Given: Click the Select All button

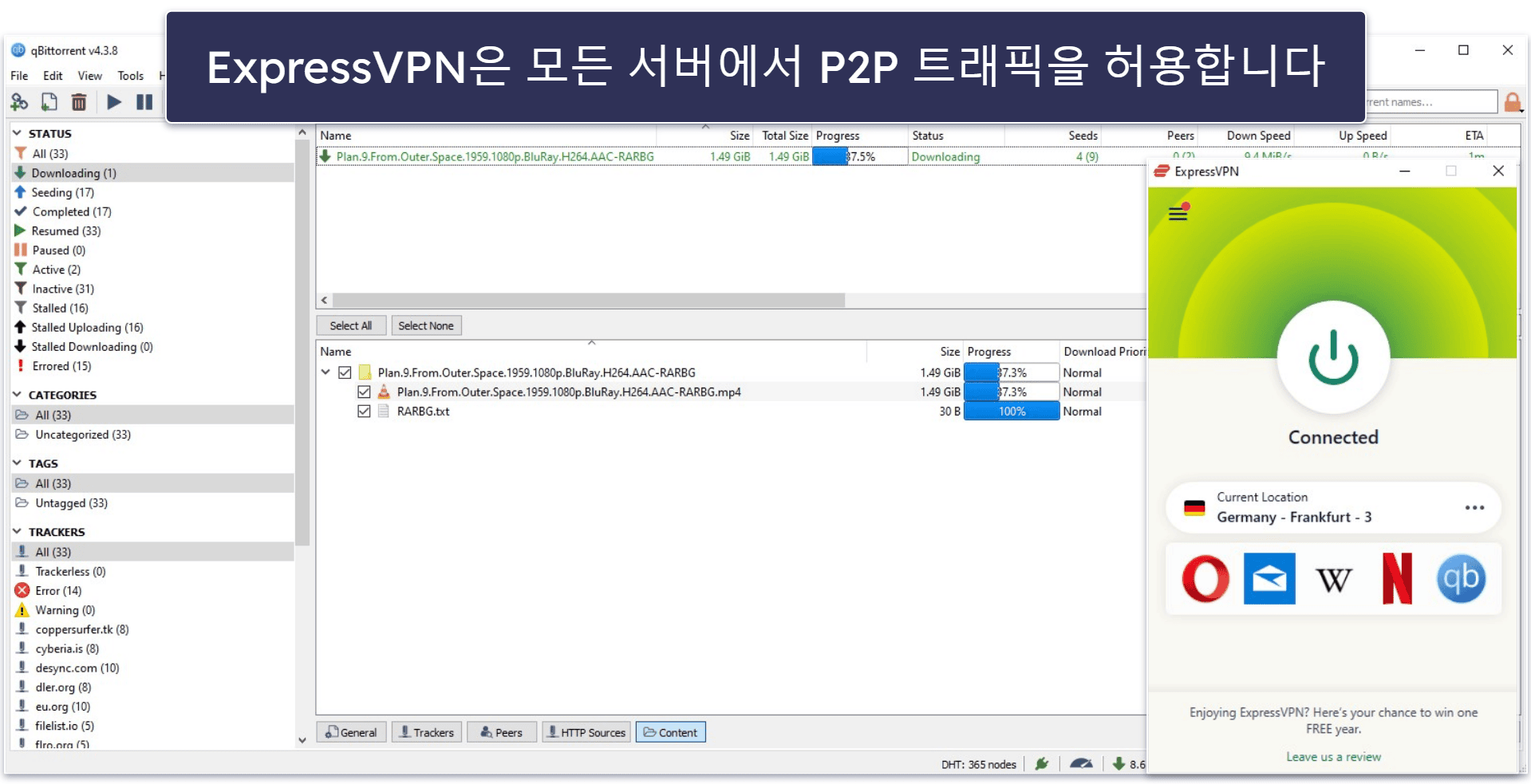Looking at the screenshot, I should coord(351,325).
